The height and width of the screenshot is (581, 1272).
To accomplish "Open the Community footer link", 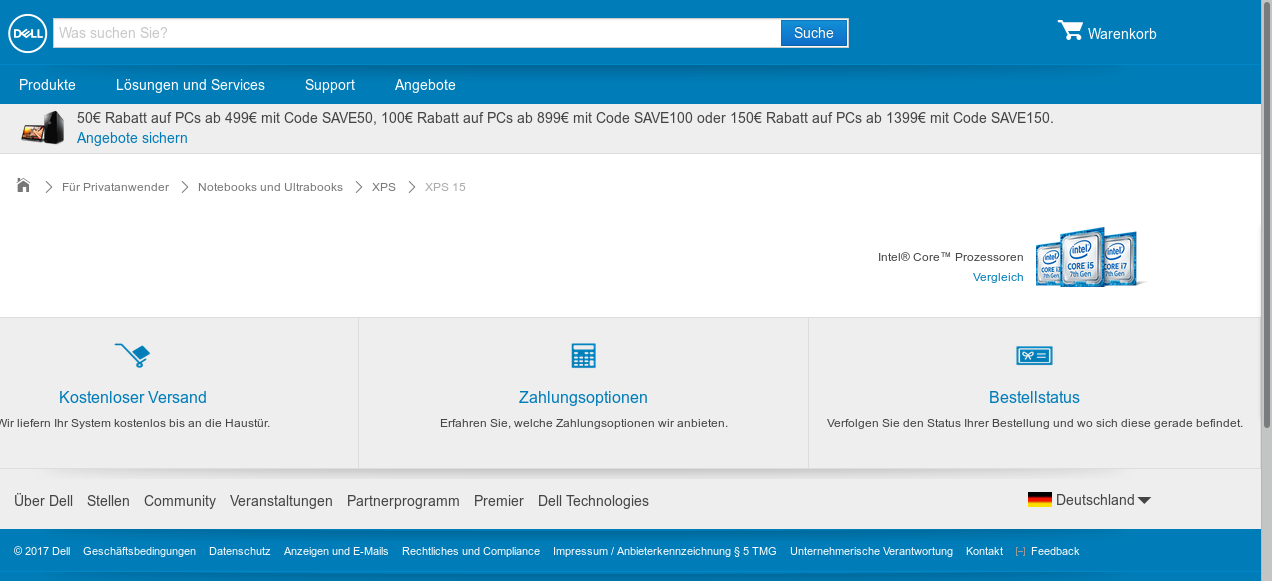I will click(180, 501).
